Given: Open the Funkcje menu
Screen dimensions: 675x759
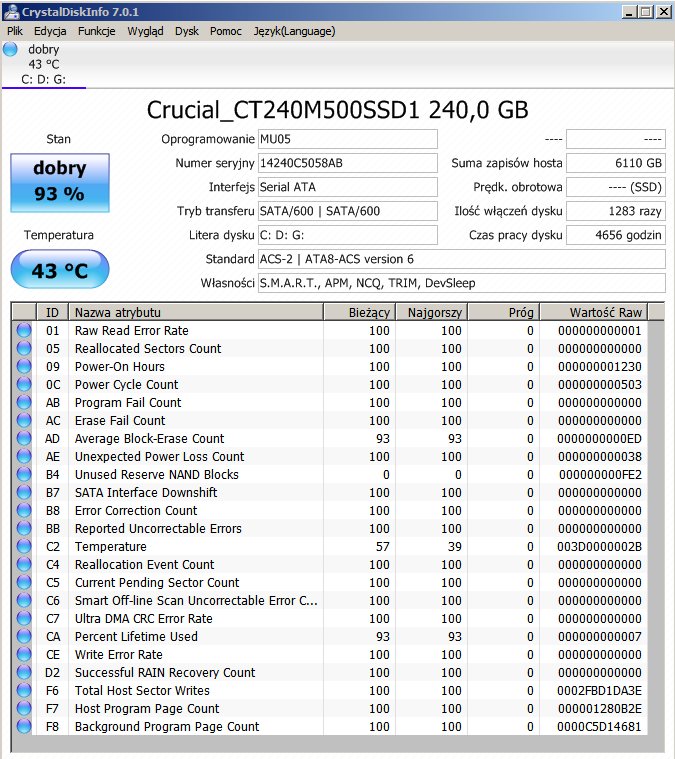Looking at the screenshot, I should pos(96,31).
